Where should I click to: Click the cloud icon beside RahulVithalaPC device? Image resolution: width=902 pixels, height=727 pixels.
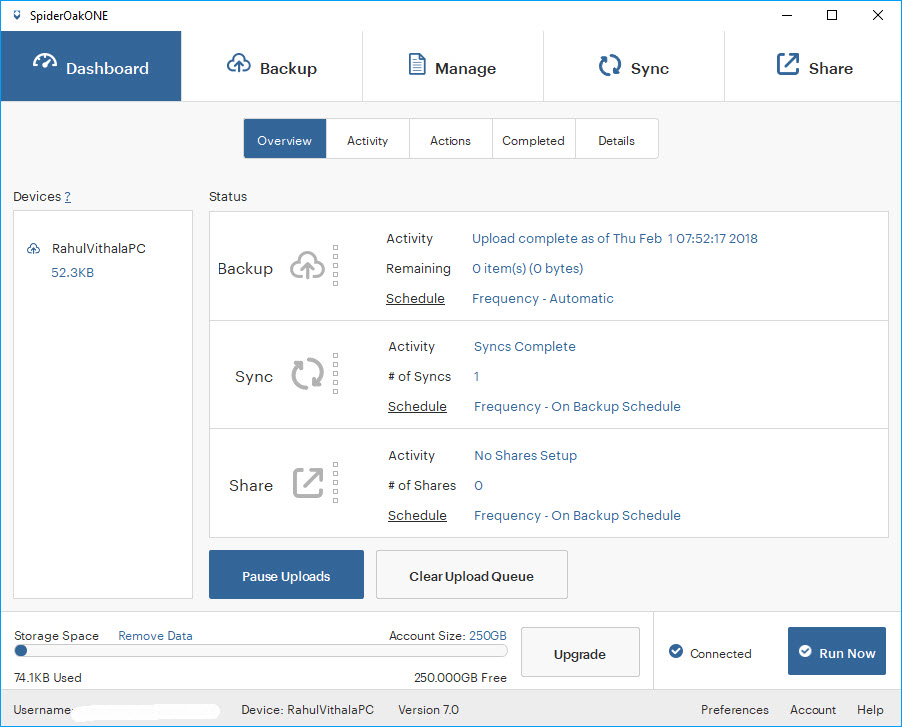coord(33,248)
